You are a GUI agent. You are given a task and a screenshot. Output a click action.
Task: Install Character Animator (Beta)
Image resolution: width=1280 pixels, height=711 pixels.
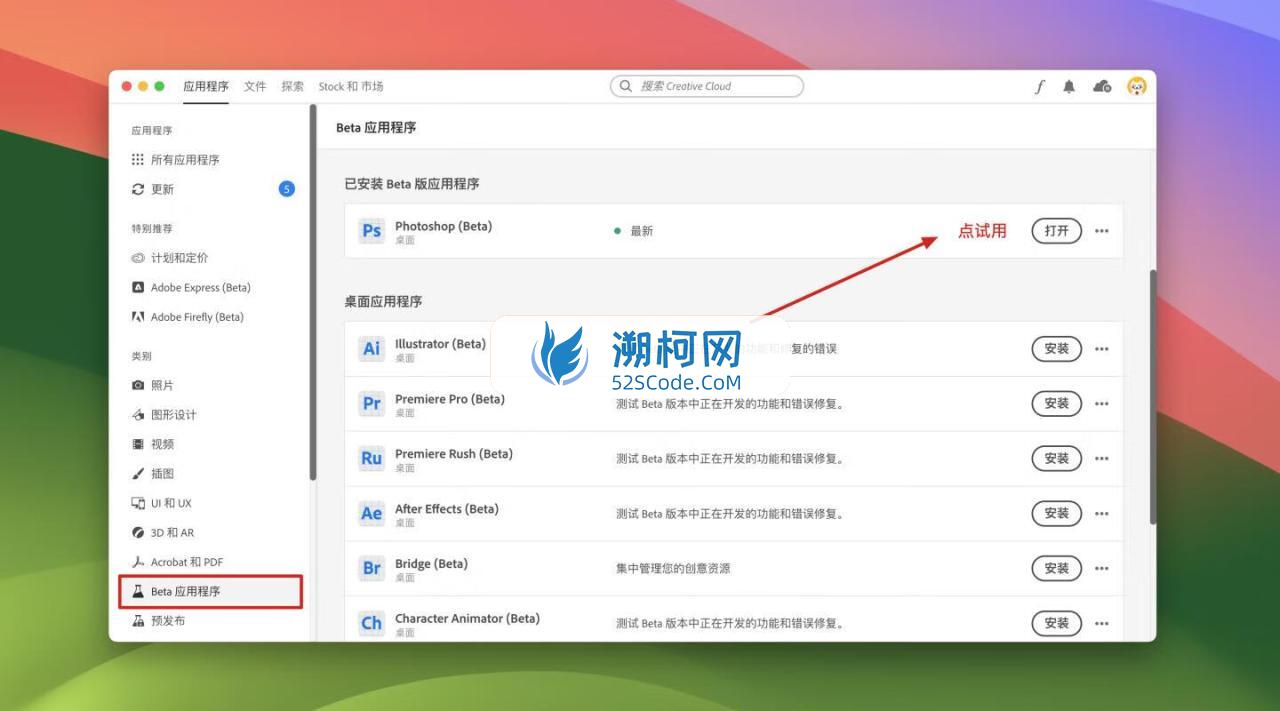[x=1057, y=623]
